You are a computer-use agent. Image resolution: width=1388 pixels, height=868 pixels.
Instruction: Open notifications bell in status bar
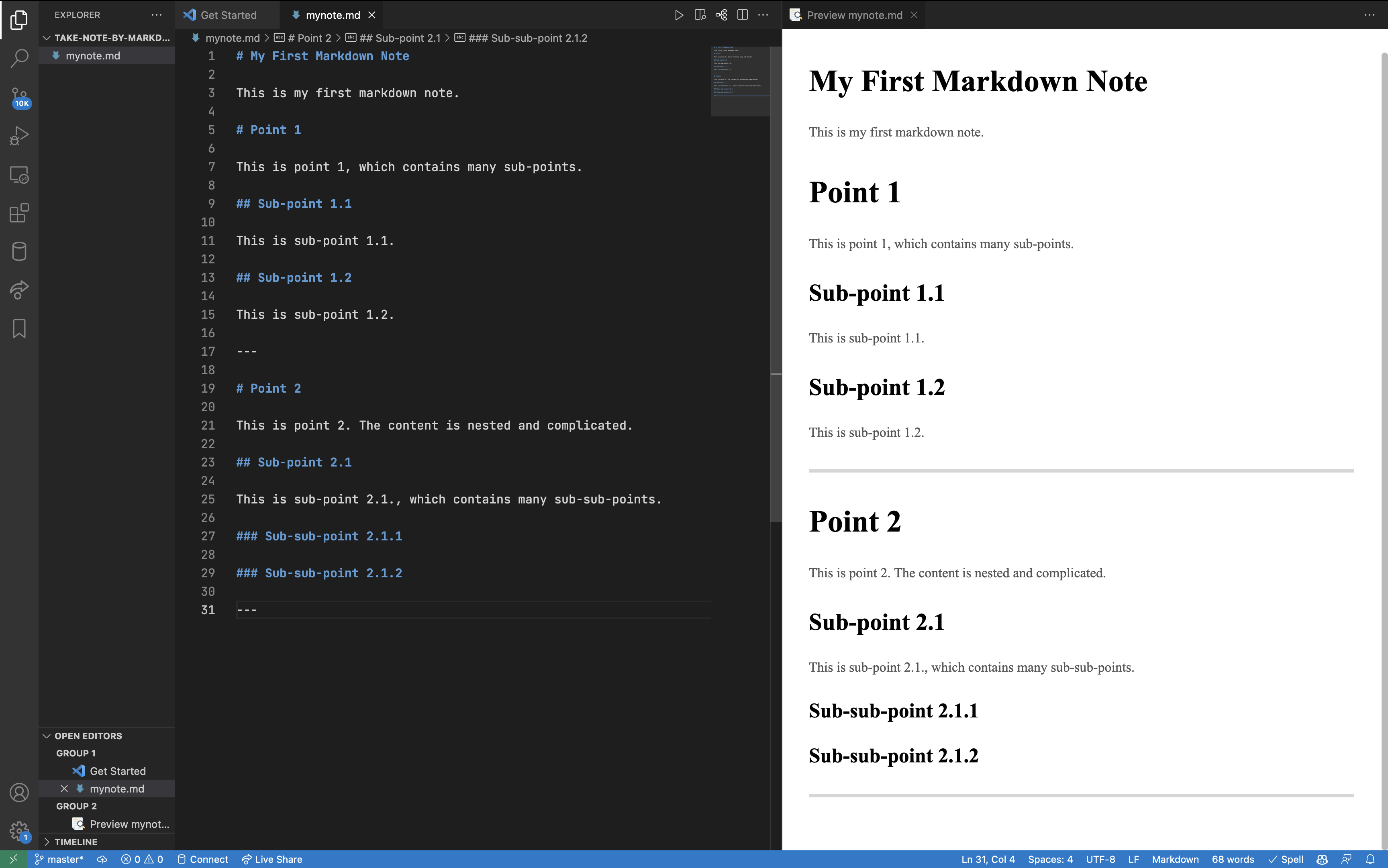pos(1370,859)
